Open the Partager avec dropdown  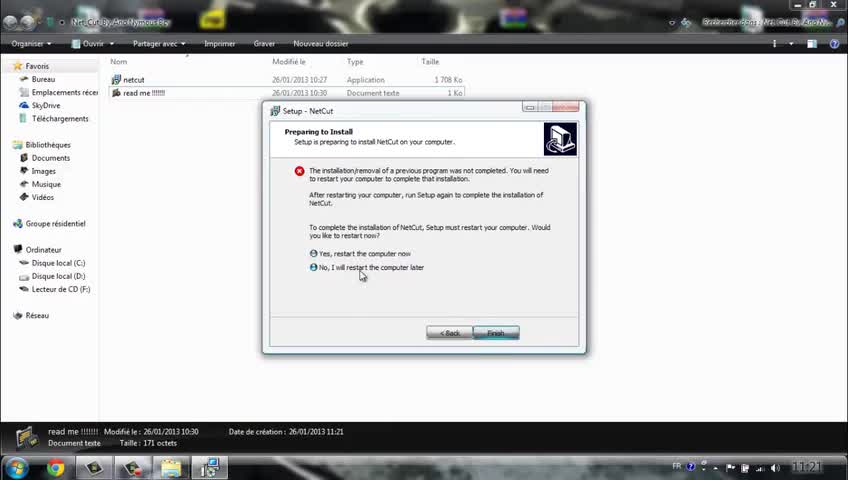pyautogui.click(x=159, y=44)
